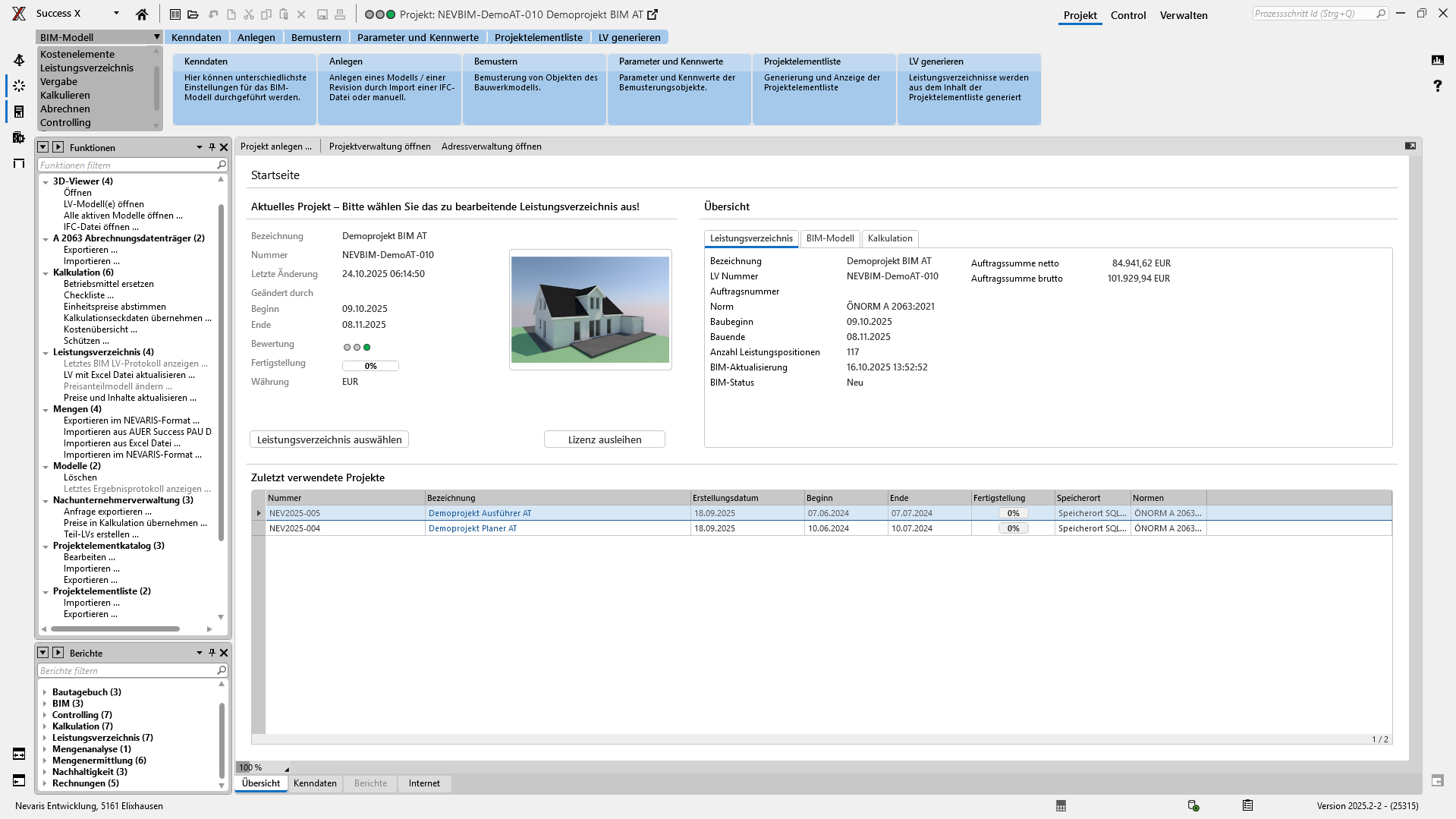Collapse the Kalkulation (6) functions group
This screenshot has height=819, width=1456.
point(45,272)
